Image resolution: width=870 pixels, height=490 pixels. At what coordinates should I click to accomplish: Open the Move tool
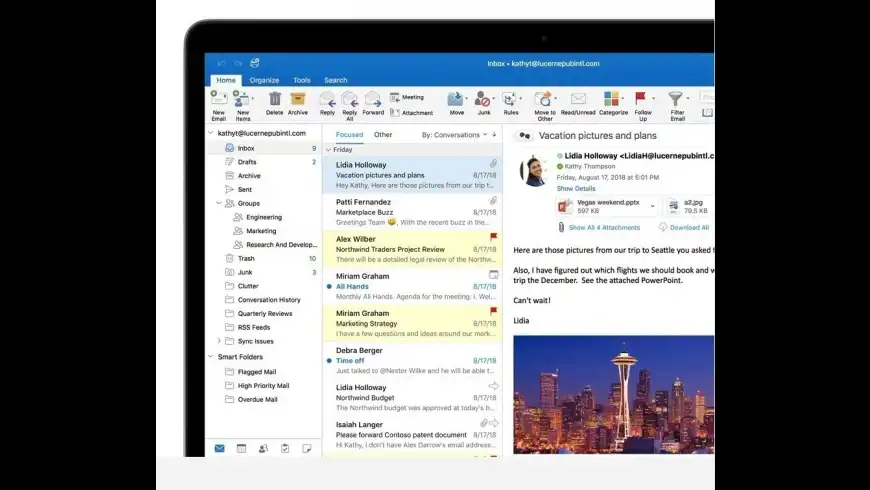coord(456,103)
